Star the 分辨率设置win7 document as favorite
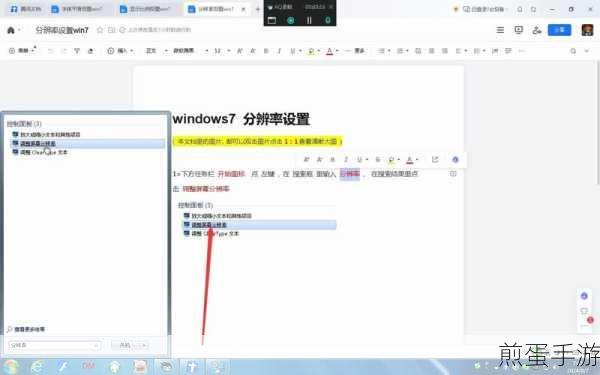Screen dimensions: 600x375 (x=100, y=30)
